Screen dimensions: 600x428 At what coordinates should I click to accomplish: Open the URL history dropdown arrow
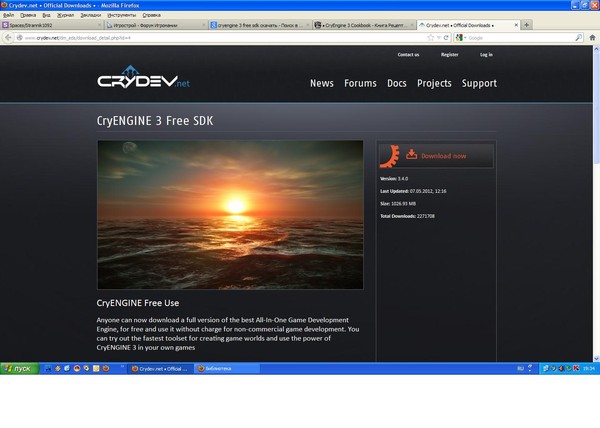click(x=439, y=37)
